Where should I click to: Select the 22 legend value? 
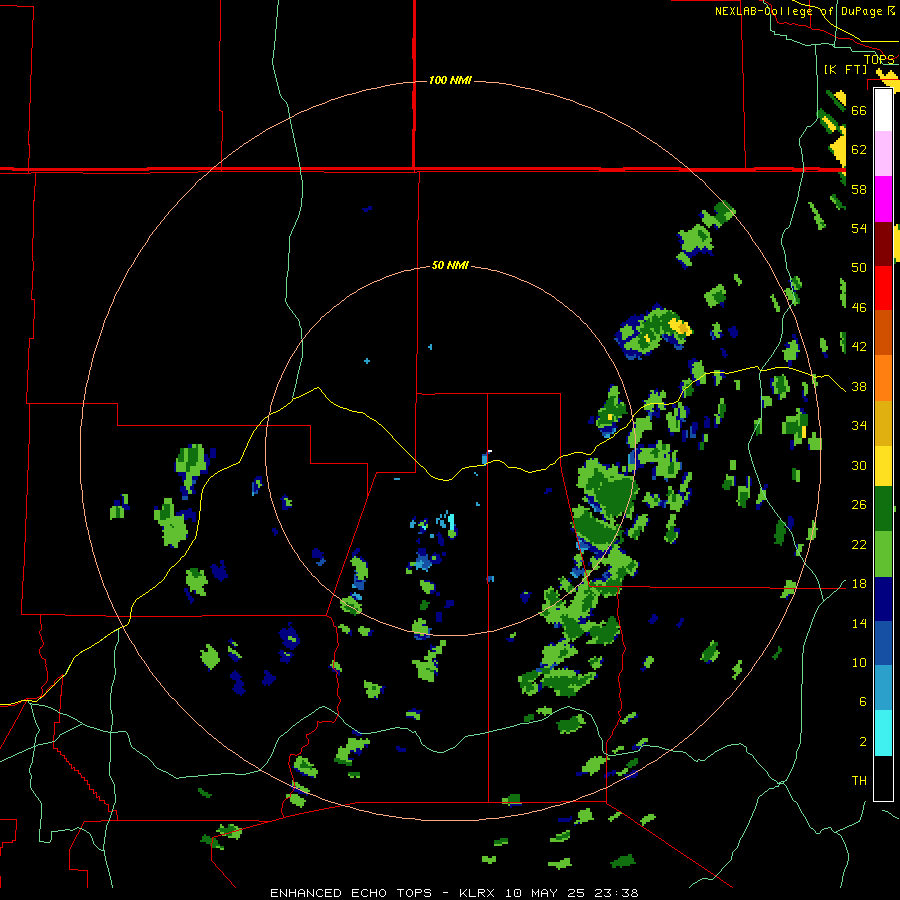(859, 544)
